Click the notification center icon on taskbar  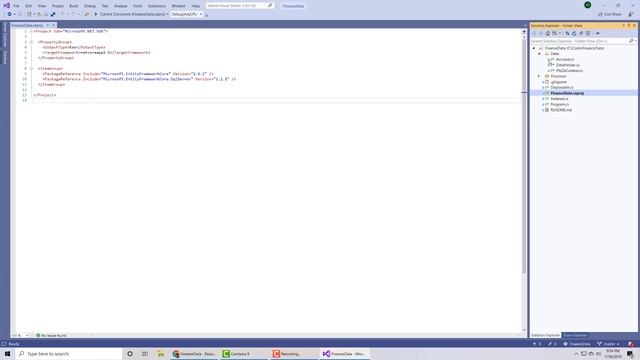(x=630, y=354)
